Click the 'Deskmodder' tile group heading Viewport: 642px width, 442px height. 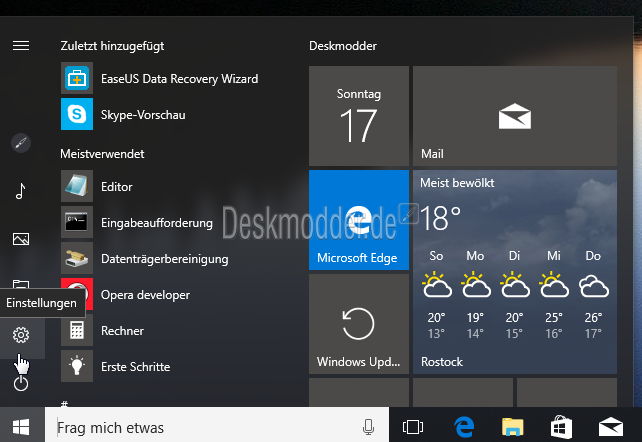tap(343, 46)
